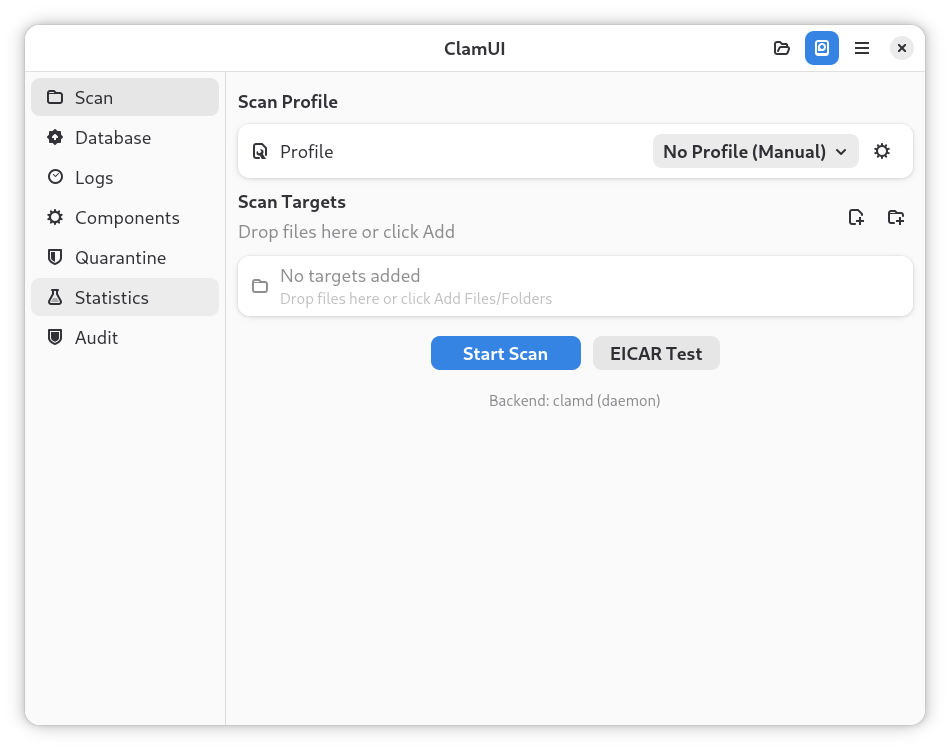
Task: Open profile management gear icon
Action: tap(882, 151)
